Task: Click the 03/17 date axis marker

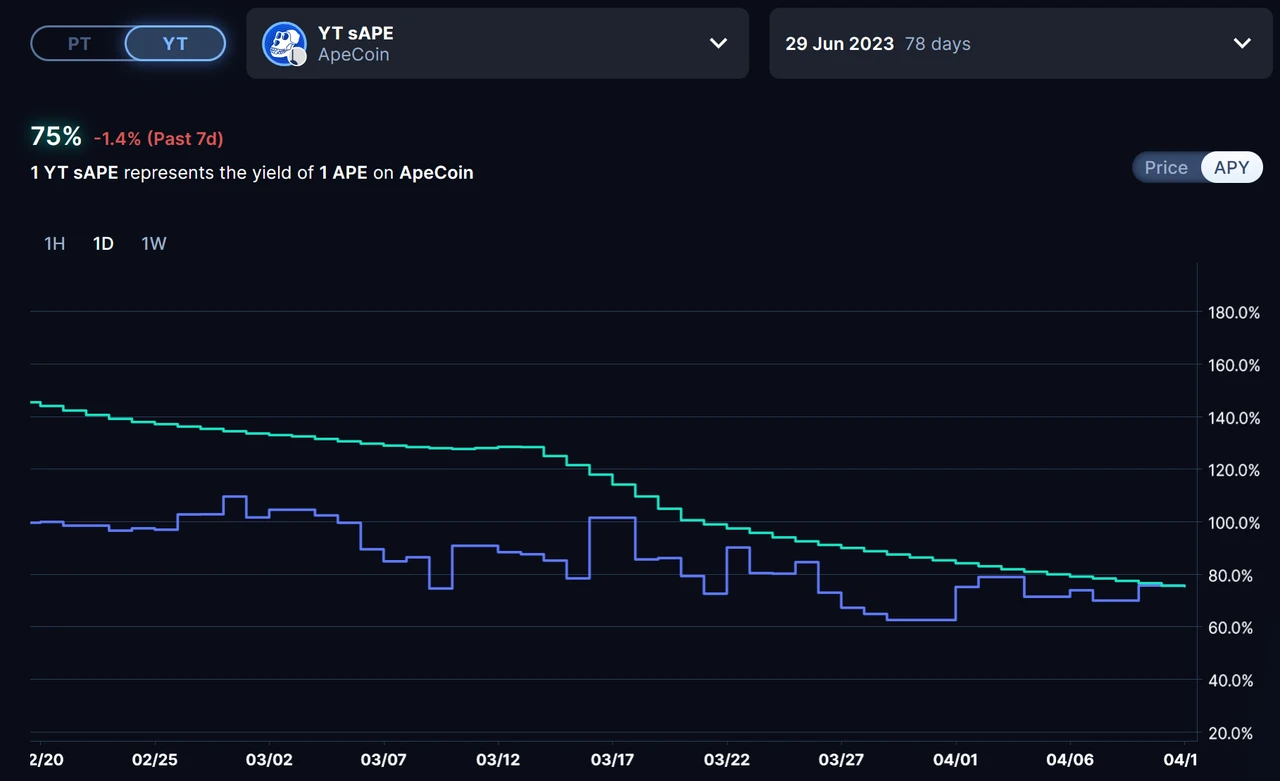Action: click(x=613, y=760)
